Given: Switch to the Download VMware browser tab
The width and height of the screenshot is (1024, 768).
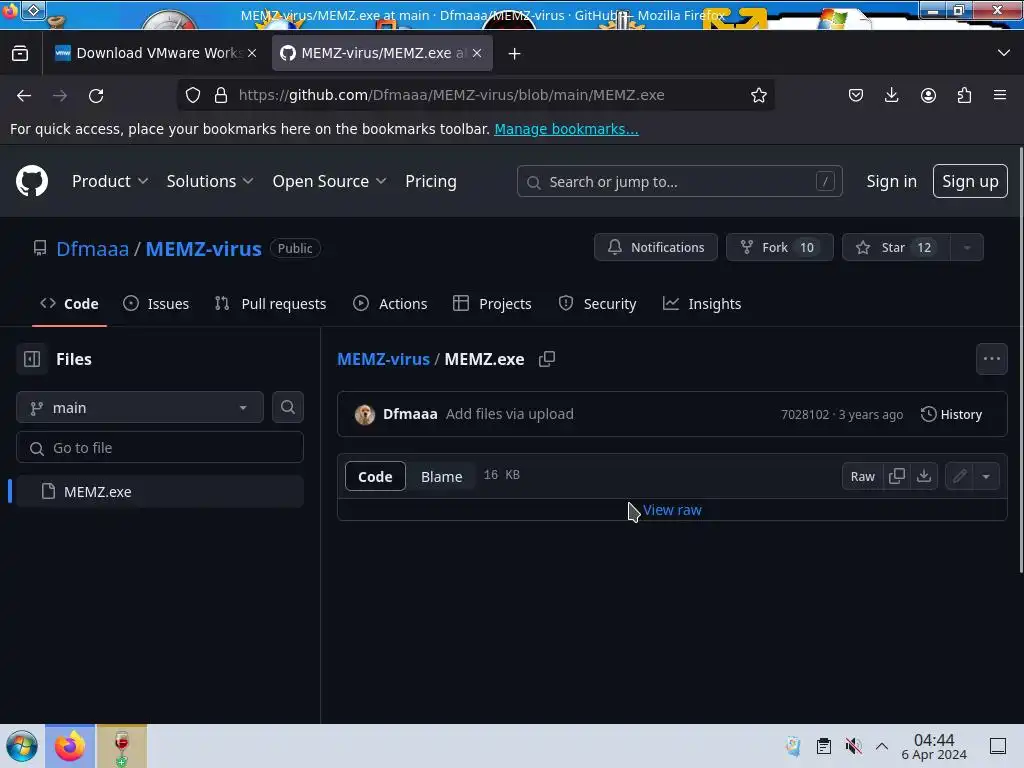Looking at the screenshot, I should pos(157,53).
